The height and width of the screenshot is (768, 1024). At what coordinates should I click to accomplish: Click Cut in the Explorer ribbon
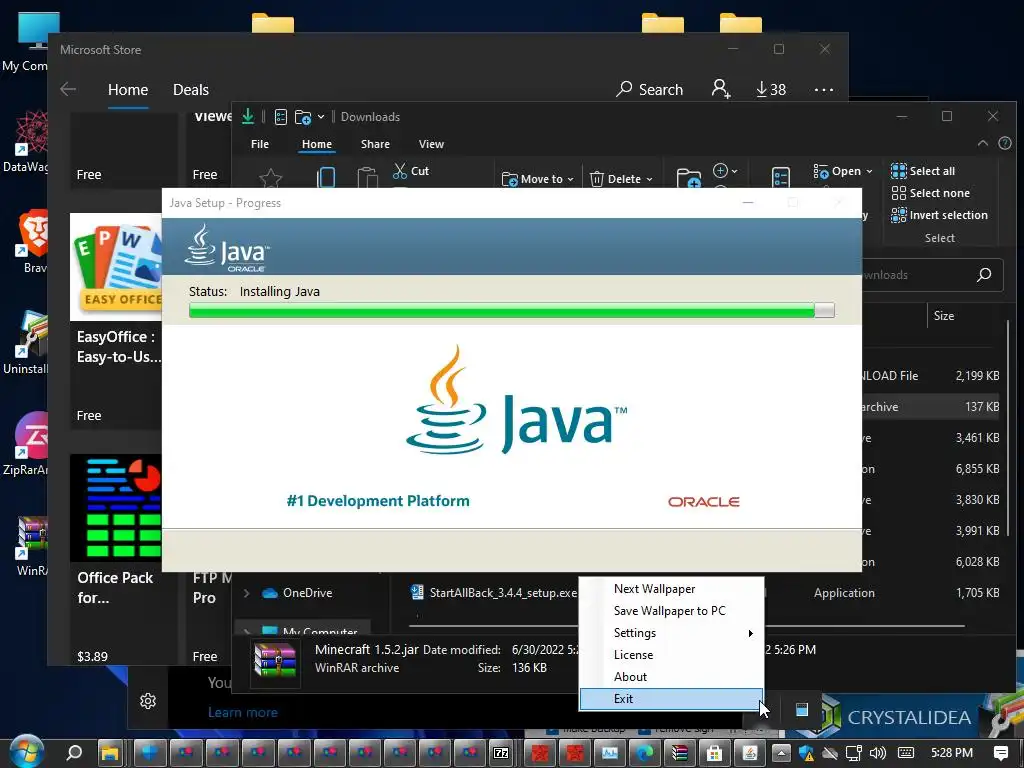click(411, 171)
